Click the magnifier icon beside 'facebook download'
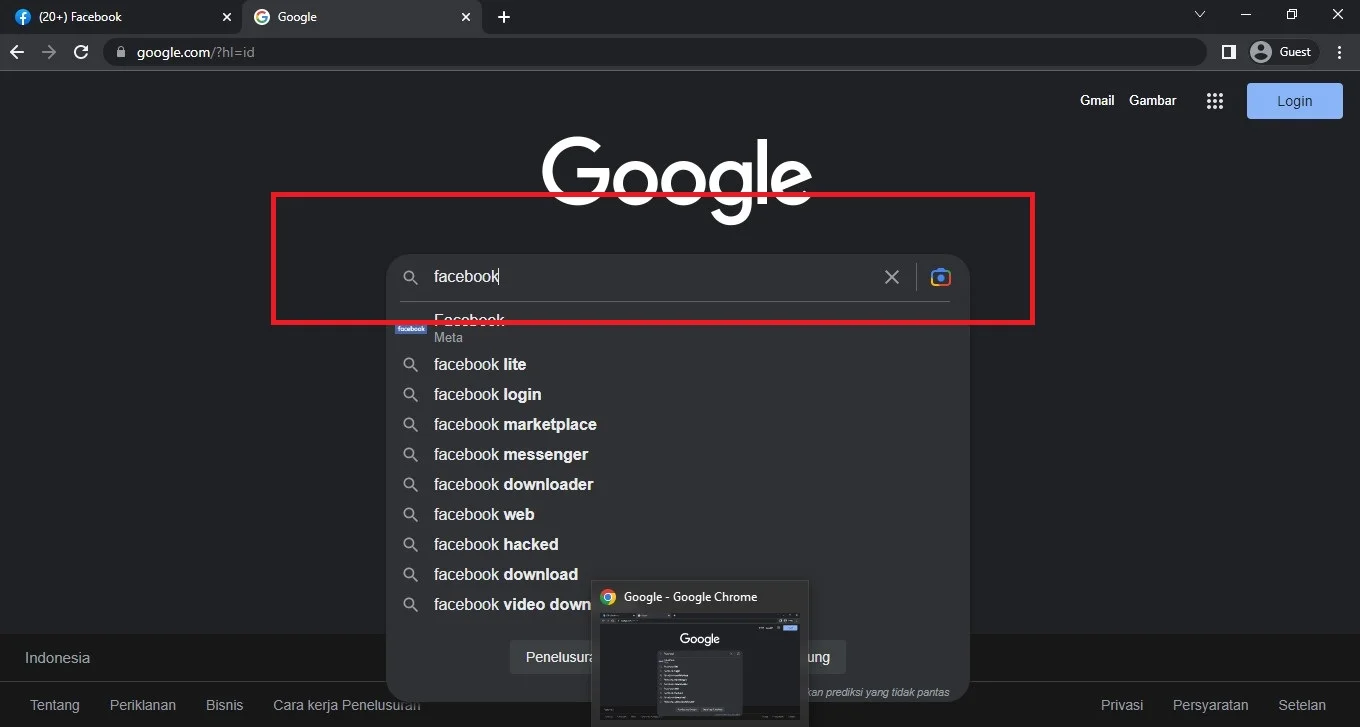This screenshot has width=1360, height=727. [x=410, y=575]
